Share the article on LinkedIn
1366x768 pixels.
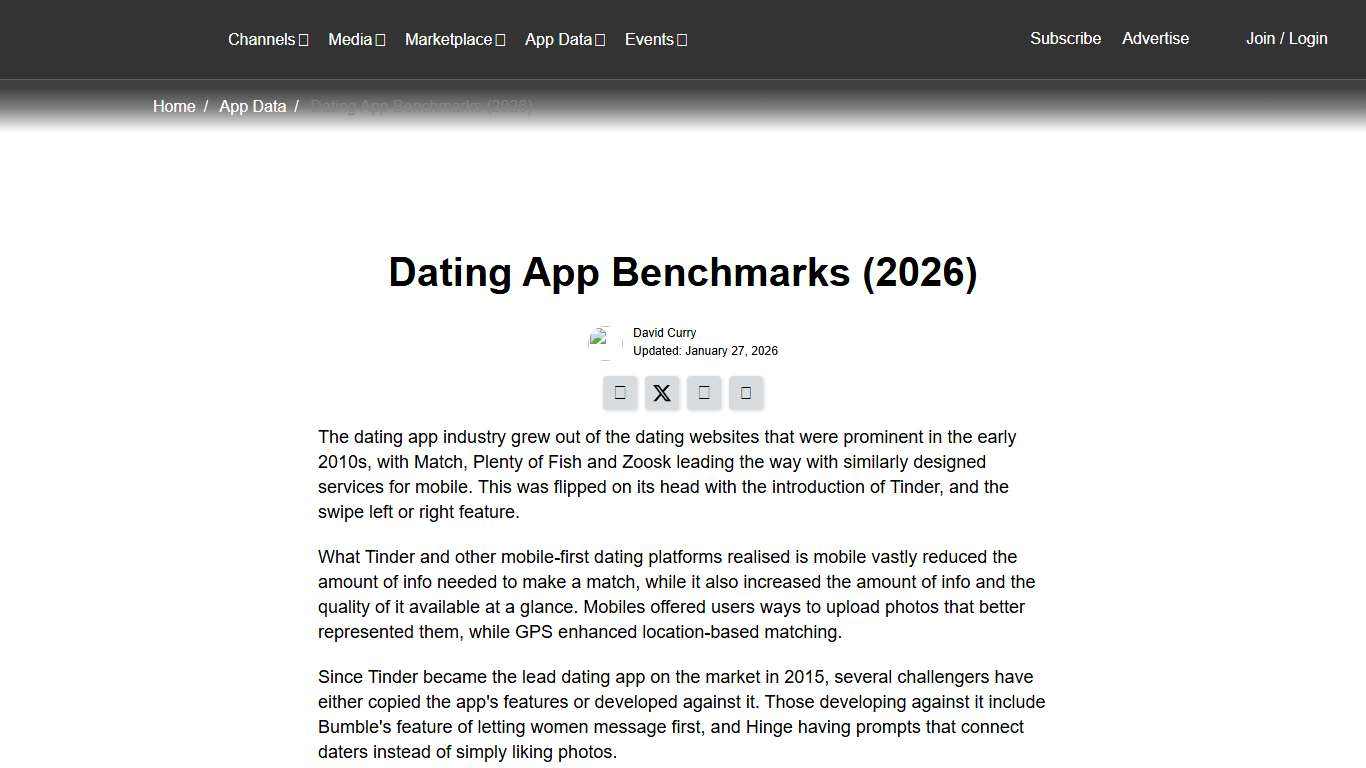coord(703,392)
